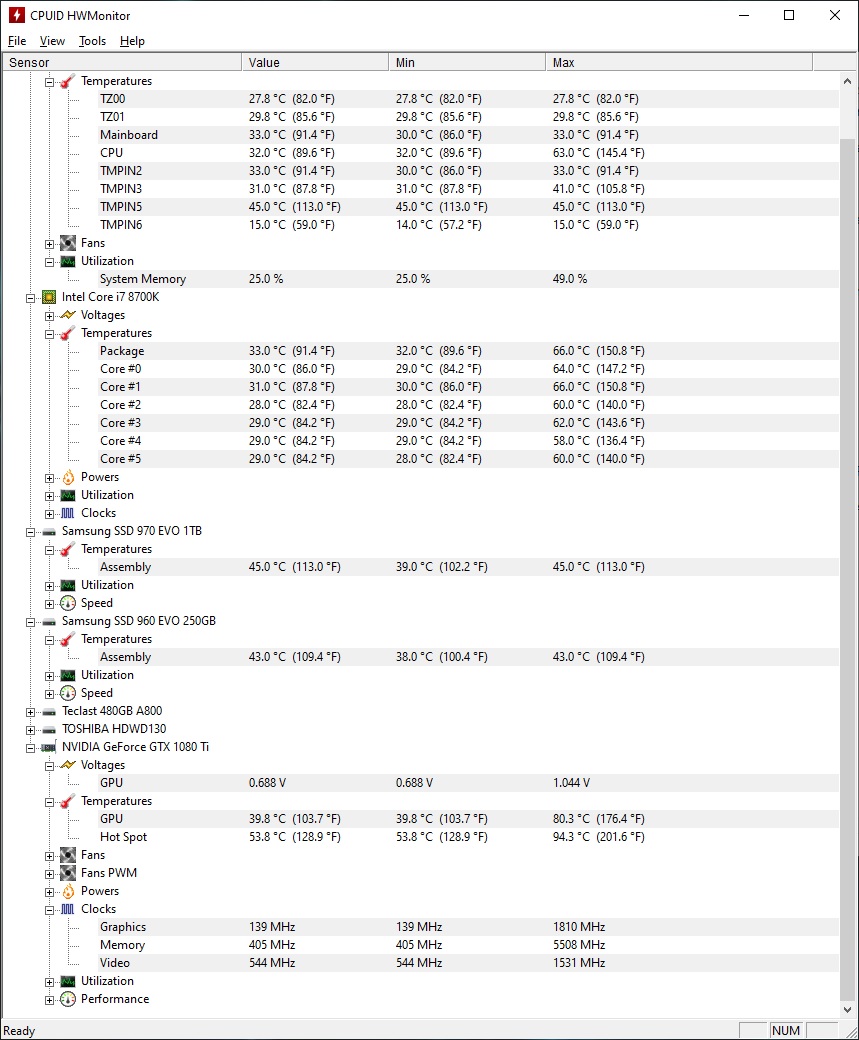Expand the Teclast 480GB A800 node

[31, 712]
